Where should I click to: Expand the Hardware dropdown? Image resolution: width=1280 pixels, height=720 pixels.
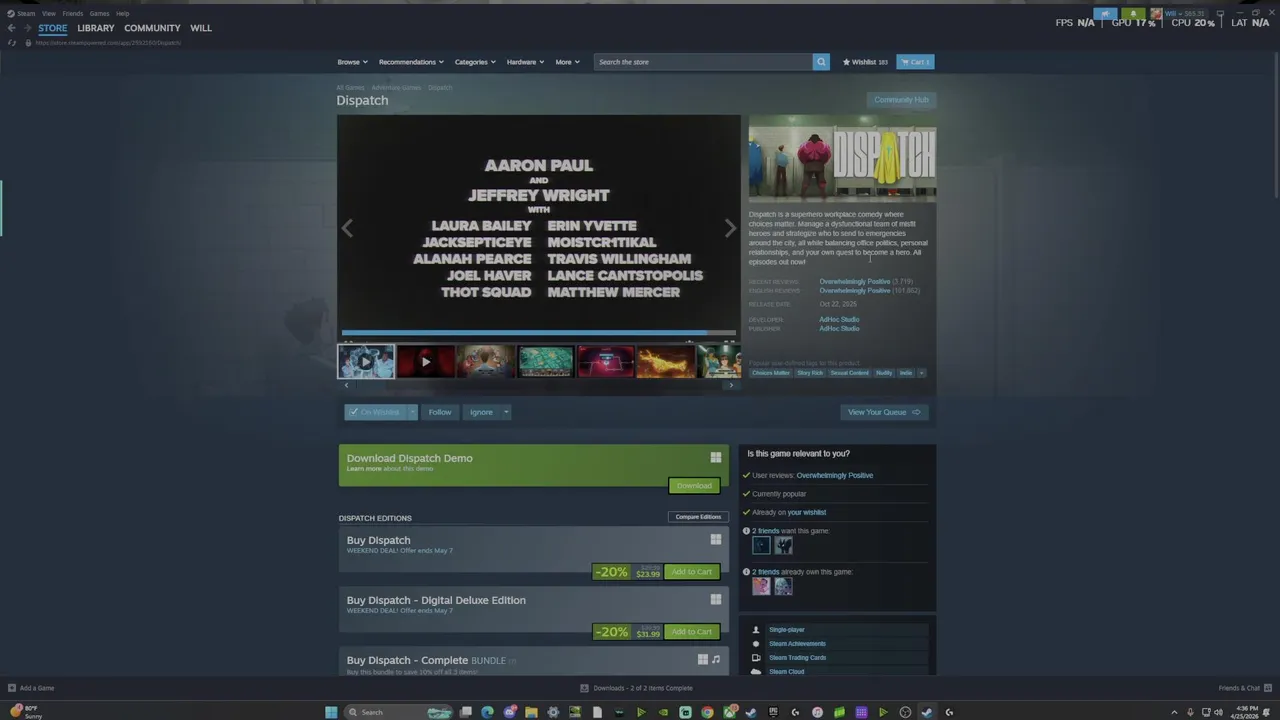[525, 62]
